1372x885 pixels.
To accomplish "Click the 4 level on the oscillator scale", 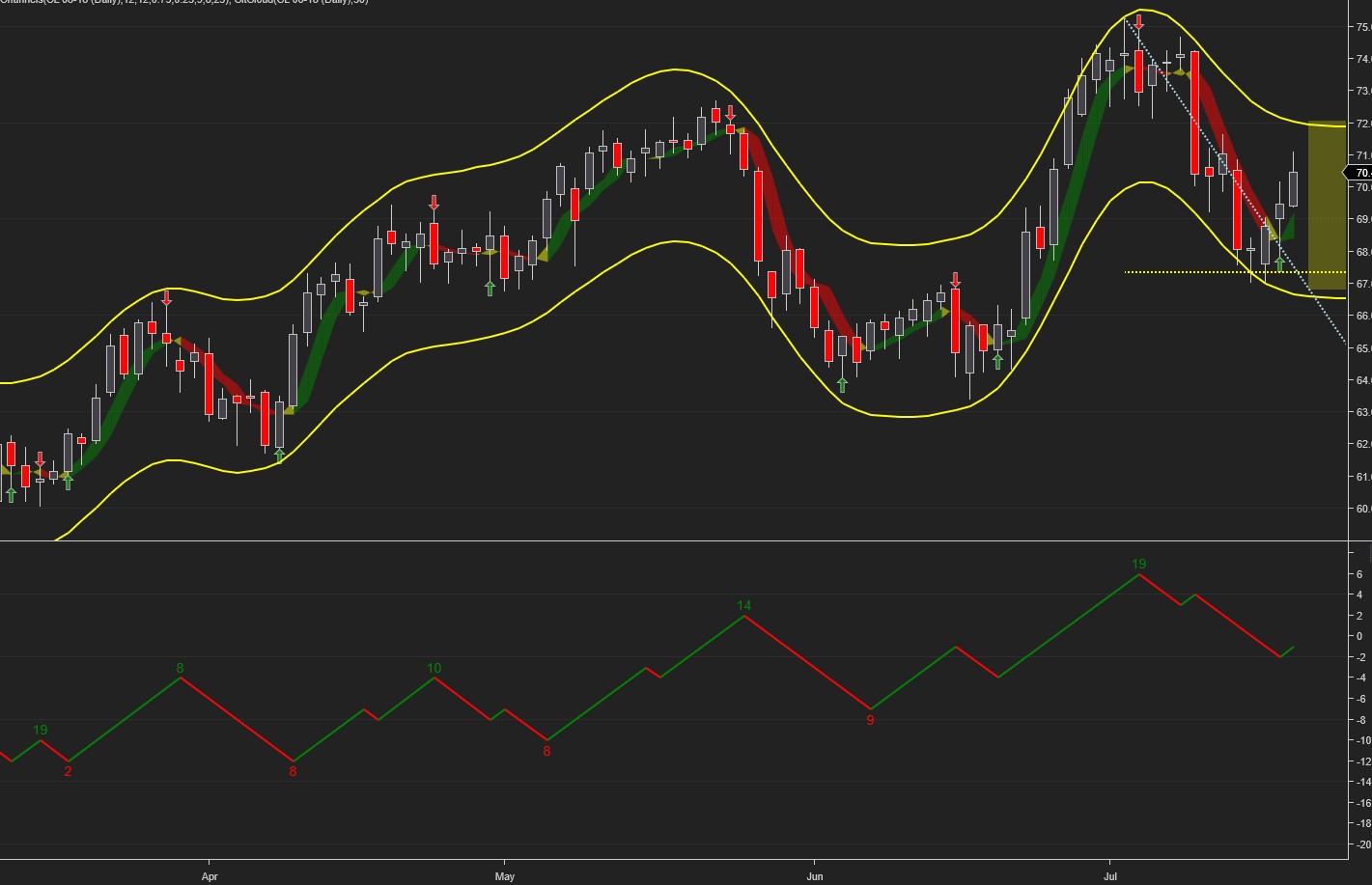I will coord(1359,595).
